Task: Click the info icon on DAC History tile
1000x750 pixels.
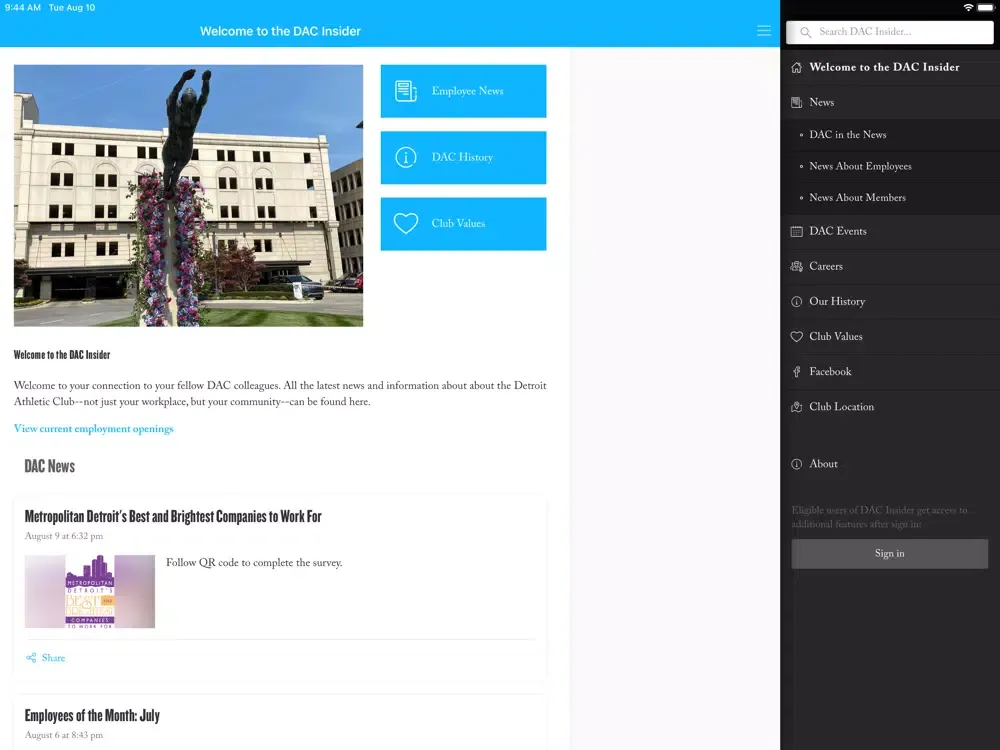Action: pyautogui.click(x=406, y=157)
